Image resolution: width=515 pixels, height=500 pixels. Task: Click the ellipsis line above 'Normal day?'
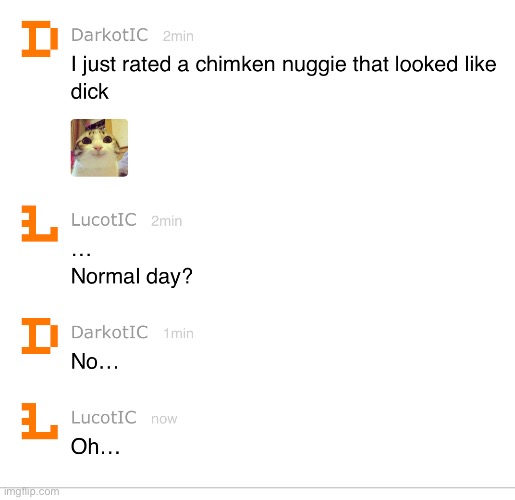[81, 255]
